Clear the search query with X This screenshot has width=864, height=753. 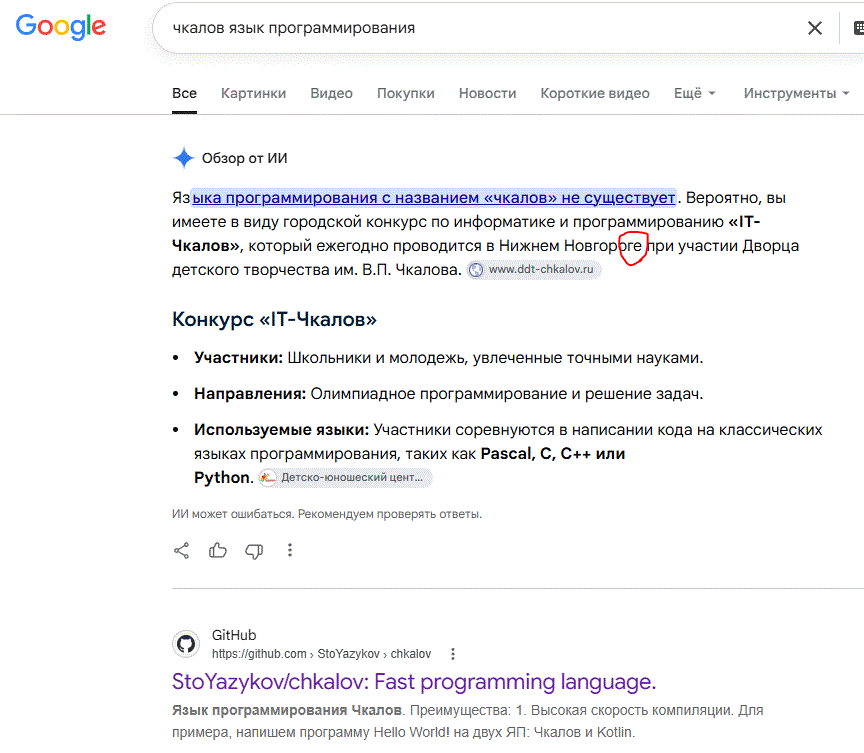tap(814, 28)
